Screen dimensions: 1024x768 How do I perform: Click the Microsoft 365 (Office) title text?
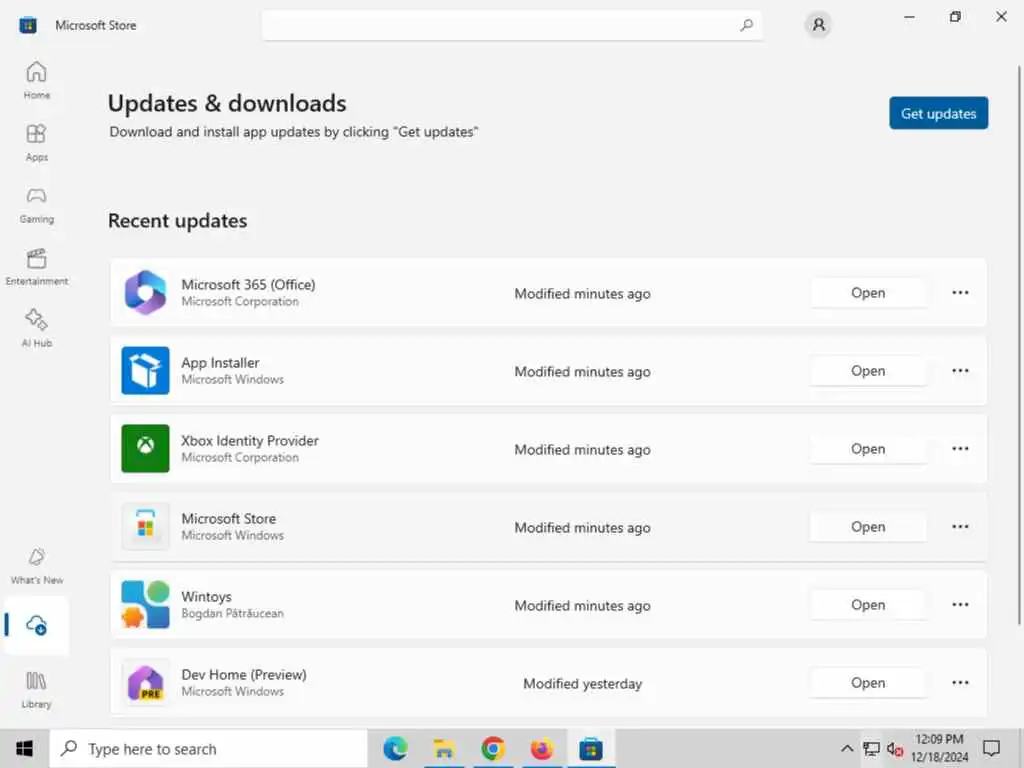(x=248, y=285)
